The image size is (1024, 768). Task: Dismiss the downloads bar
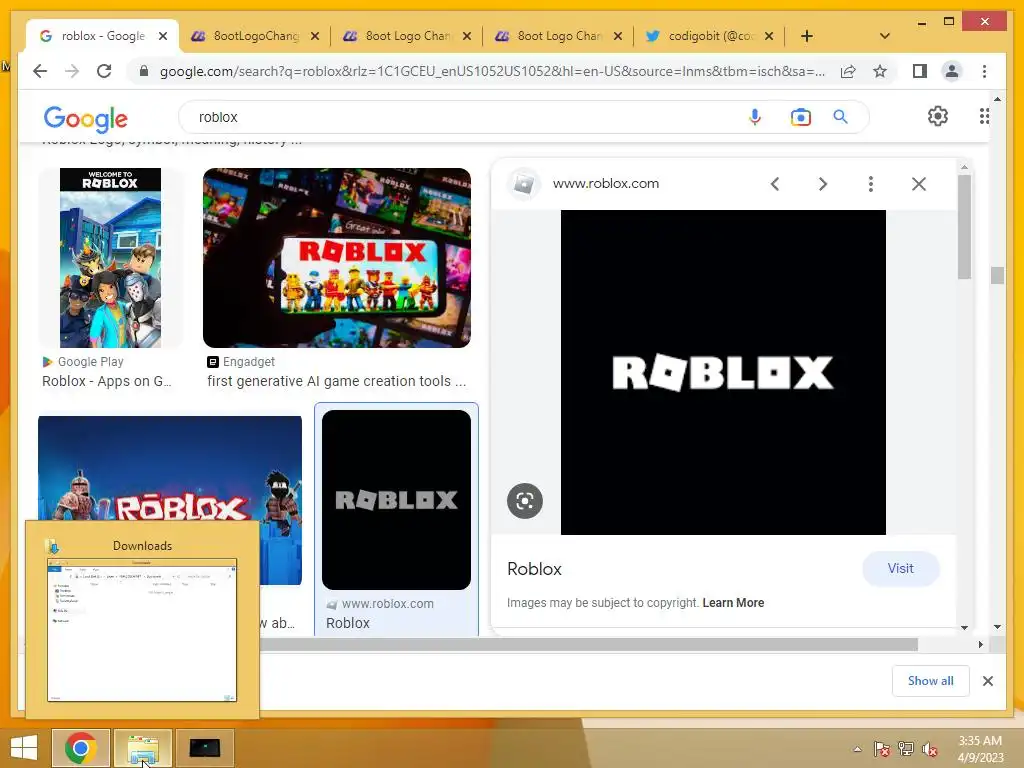point(987,680)
